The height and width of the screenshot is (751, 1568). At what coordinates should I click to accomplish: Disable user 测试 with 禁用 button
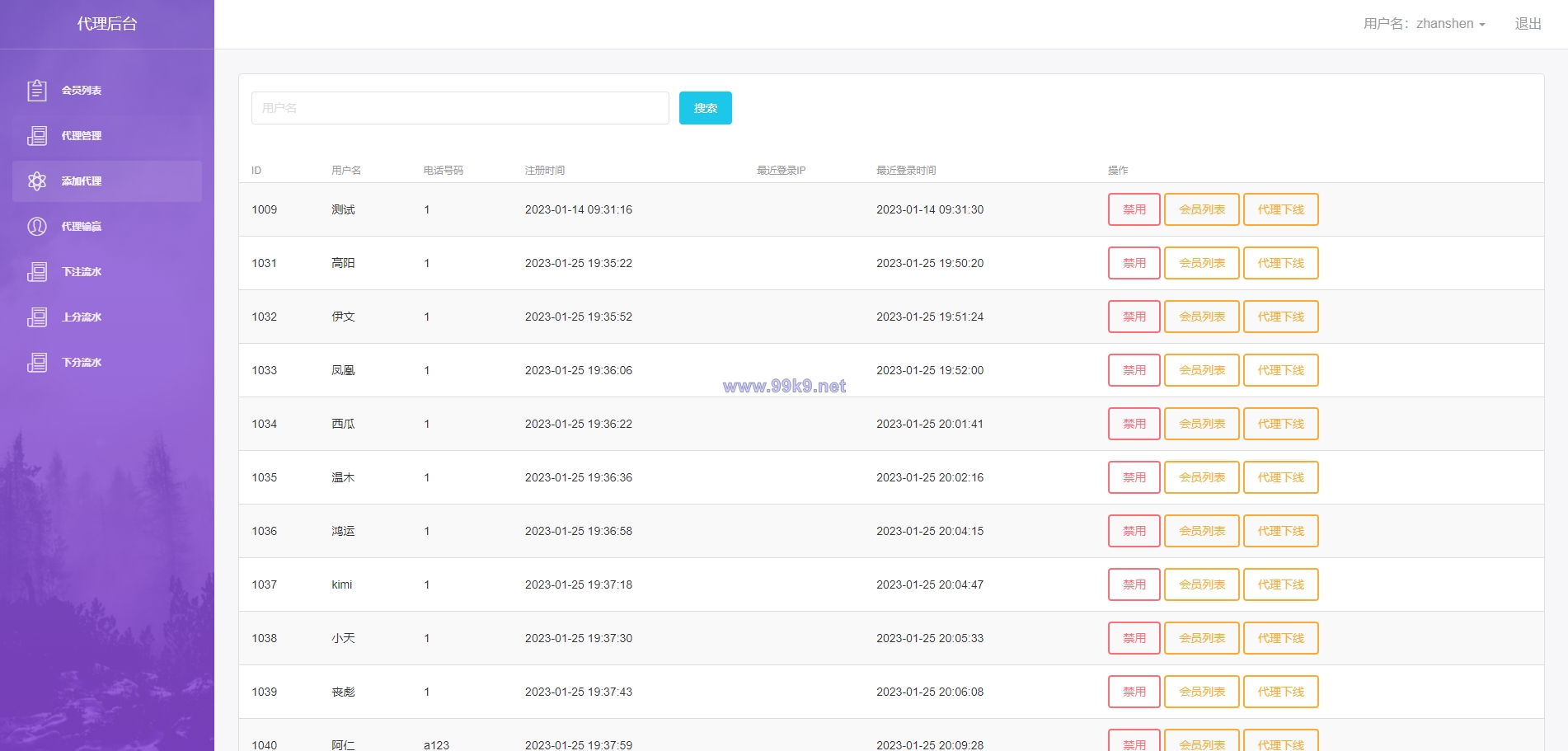(1134, 209)
